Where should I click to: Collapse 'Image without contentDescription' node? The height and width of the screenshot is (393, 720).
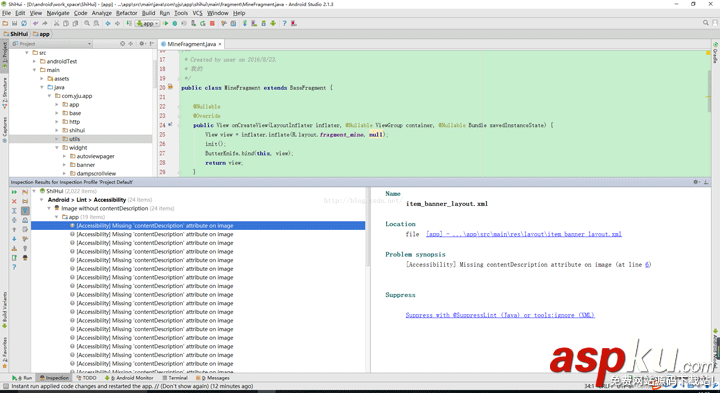pyautogui.click(x=50, y=208)
